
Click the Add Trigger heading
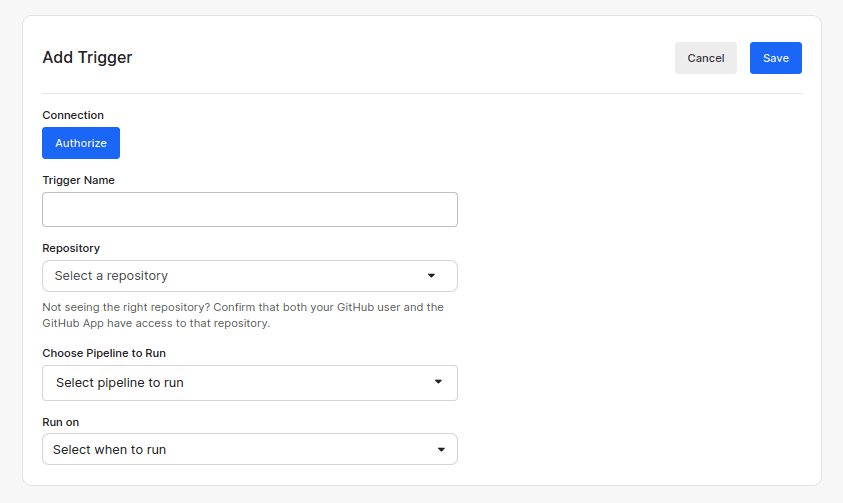87,58
